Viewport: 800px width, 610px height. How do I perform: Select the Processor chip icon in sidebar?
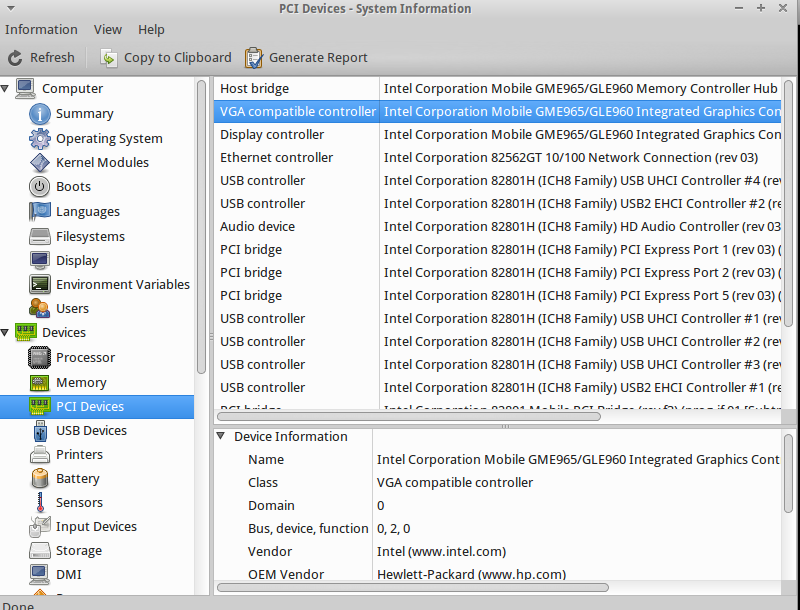pyautogui.click(x=40, y=358)
